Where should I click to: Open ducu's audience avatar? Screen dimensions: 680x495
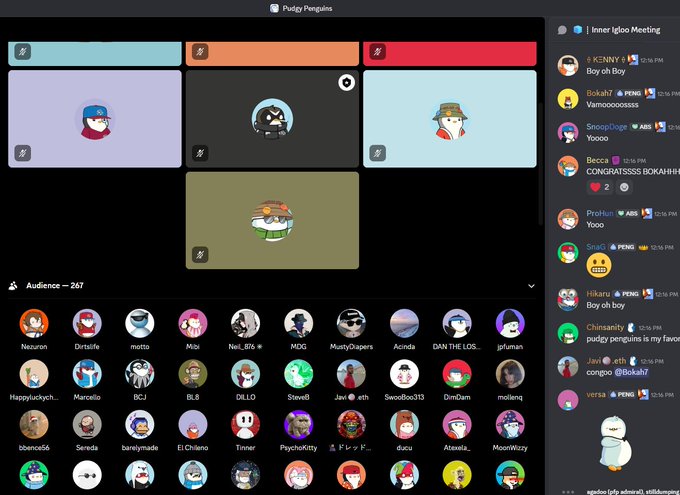pos(404,425)
